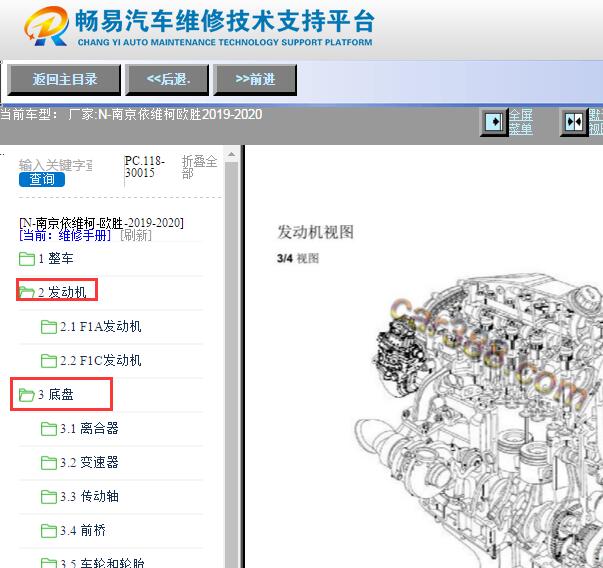Click the blue 查询 search button

click(42, 179)
